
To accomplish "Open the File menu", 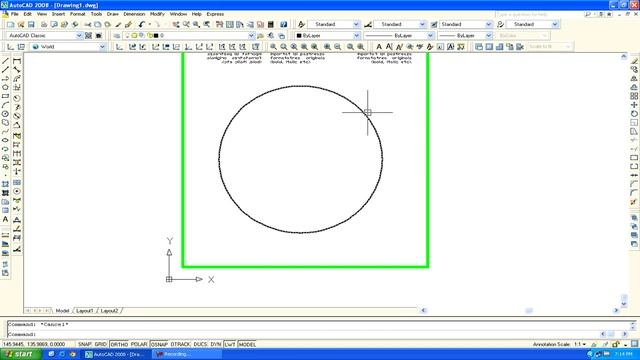I will point(15,14).
